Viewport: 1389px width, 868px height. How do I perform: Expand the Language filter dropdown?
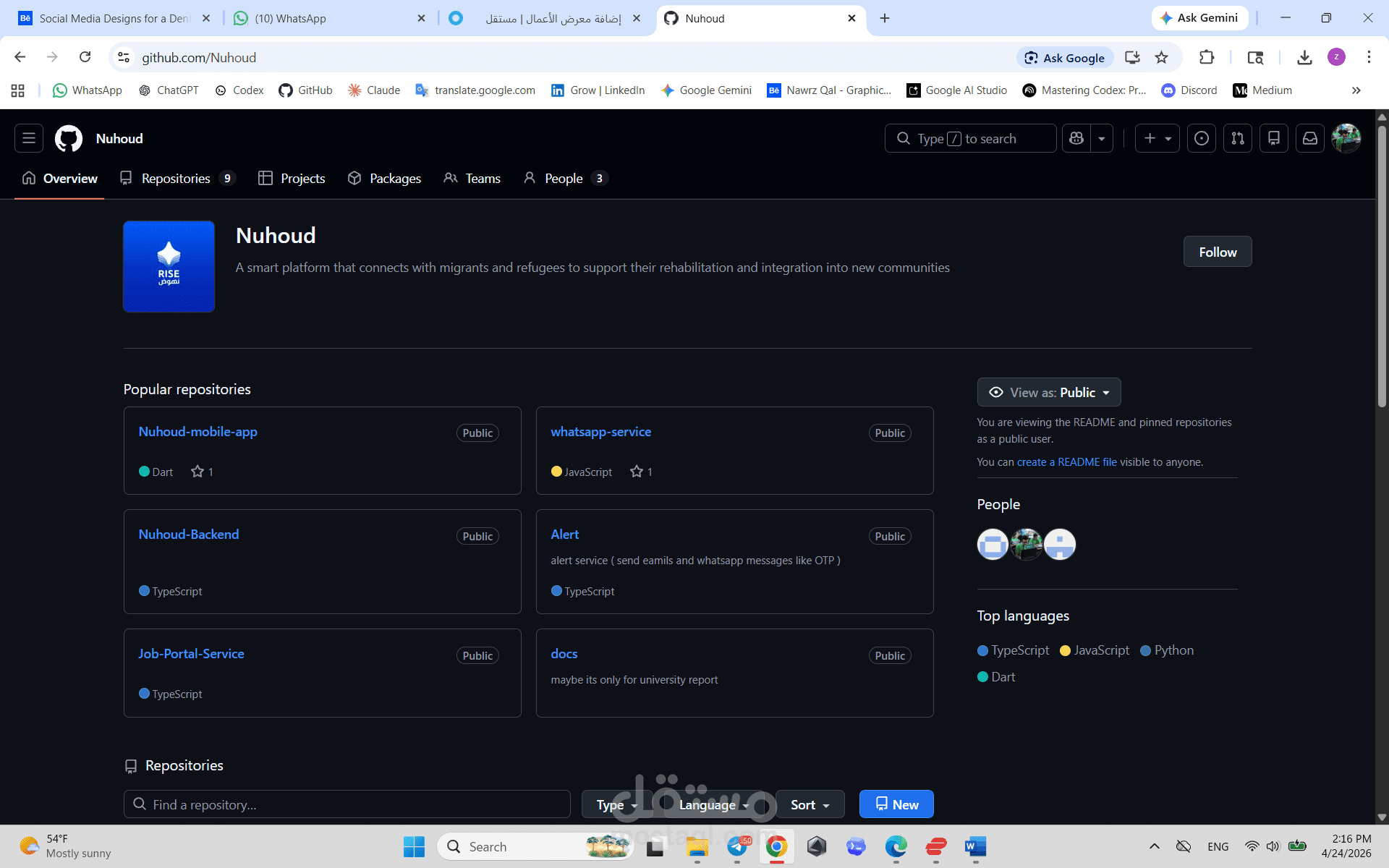(x=713, y=804)
